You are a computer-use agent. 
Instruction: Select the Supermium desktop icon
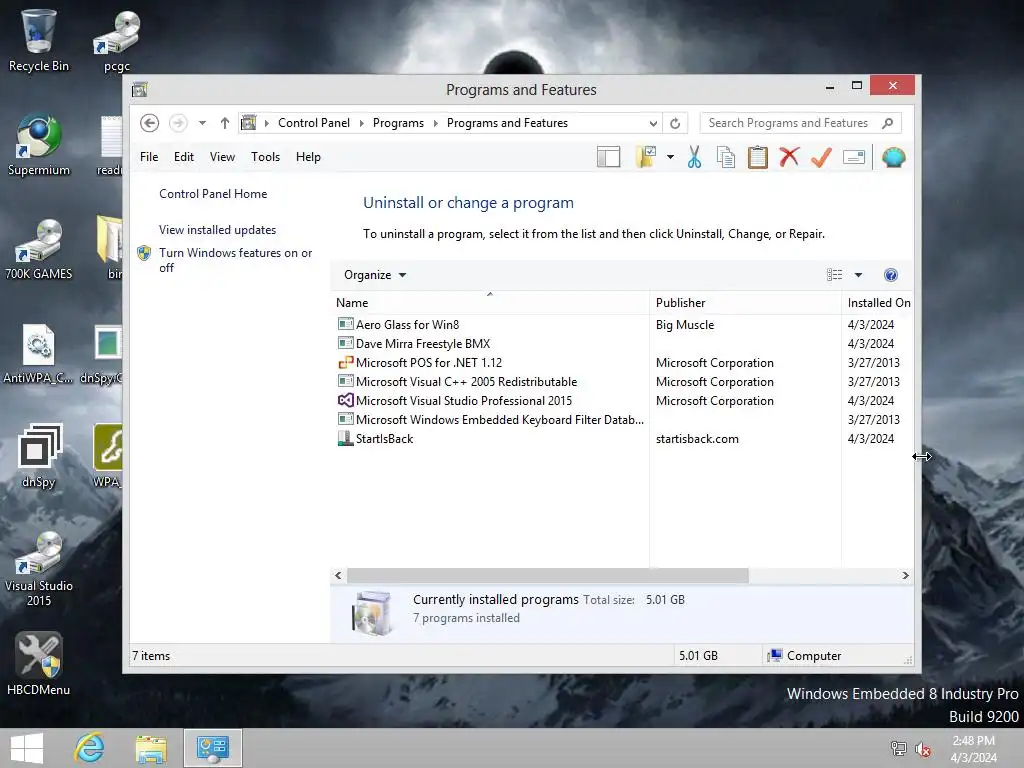pyautogui.click(x=39, y=145)
